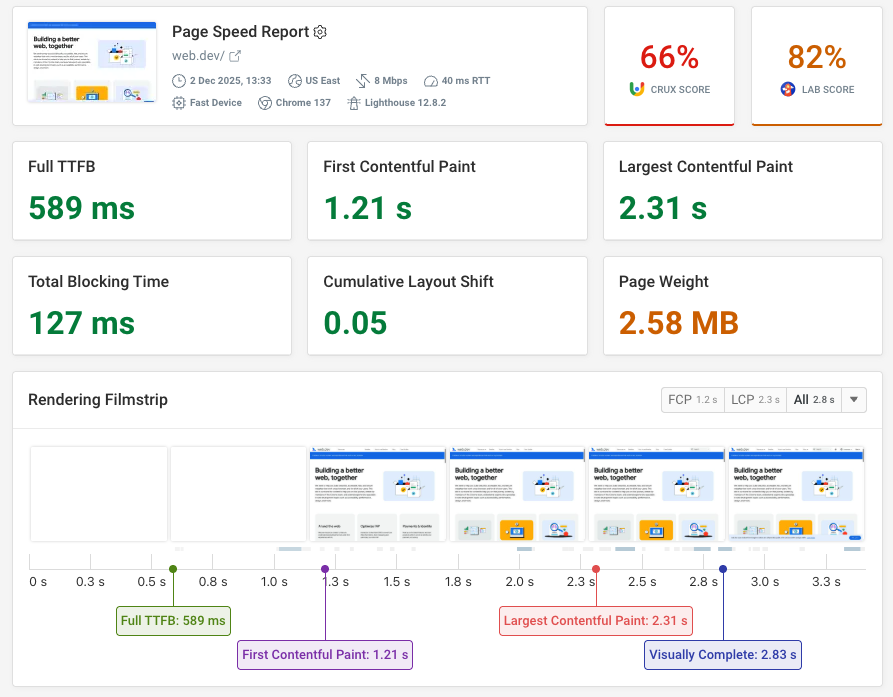
Task: Click the network speed icon for 8 Mbps
Action: point(362,80)
